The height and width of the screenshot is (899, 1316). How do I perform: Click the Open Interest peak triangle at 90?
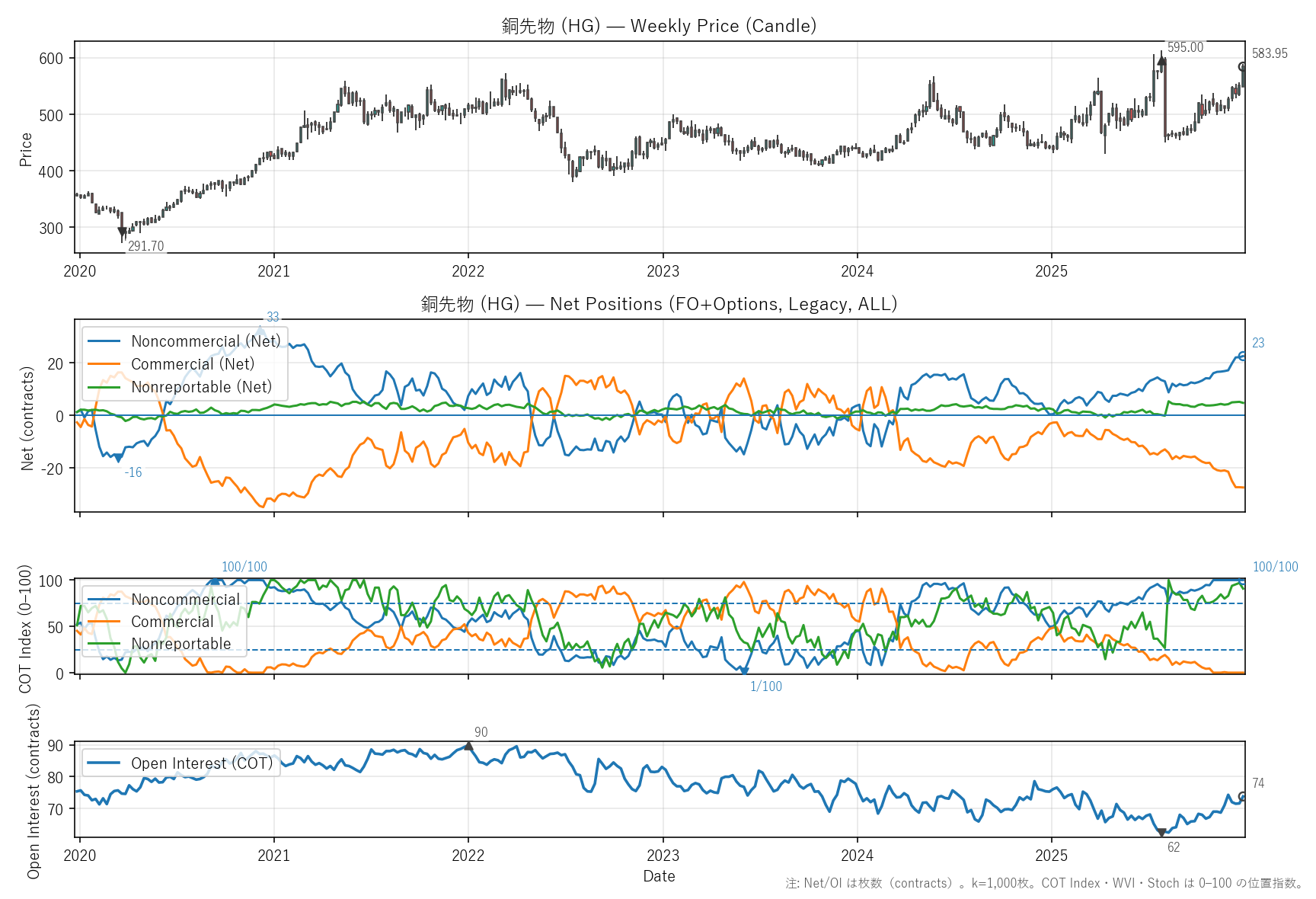click(x=468, y=746)
